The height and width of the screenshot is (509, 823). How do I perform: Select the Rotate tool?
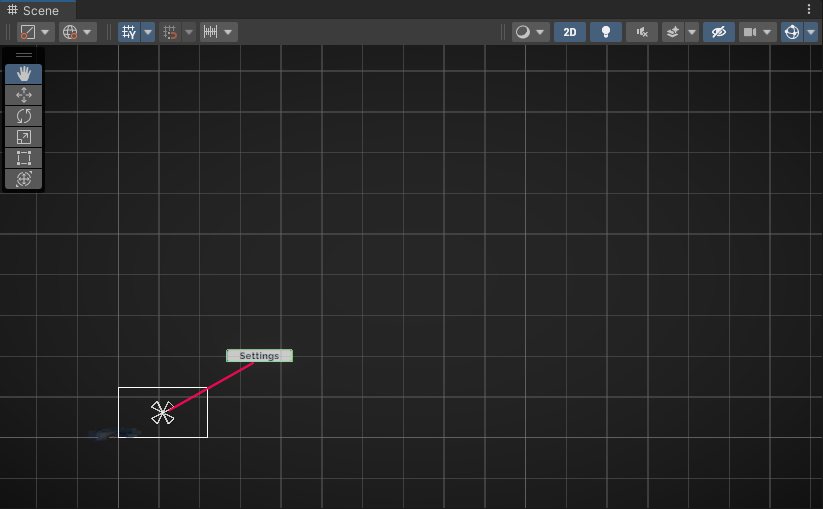pyautogui.click(x=24, y=116)
